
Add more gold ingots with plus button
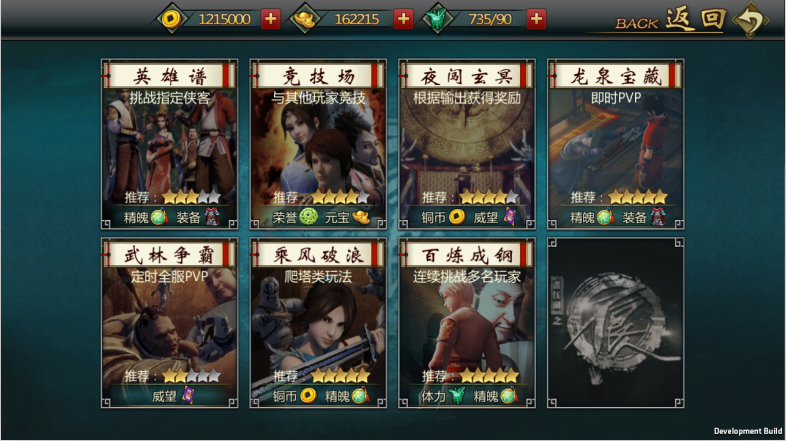(x=404, y=19)
